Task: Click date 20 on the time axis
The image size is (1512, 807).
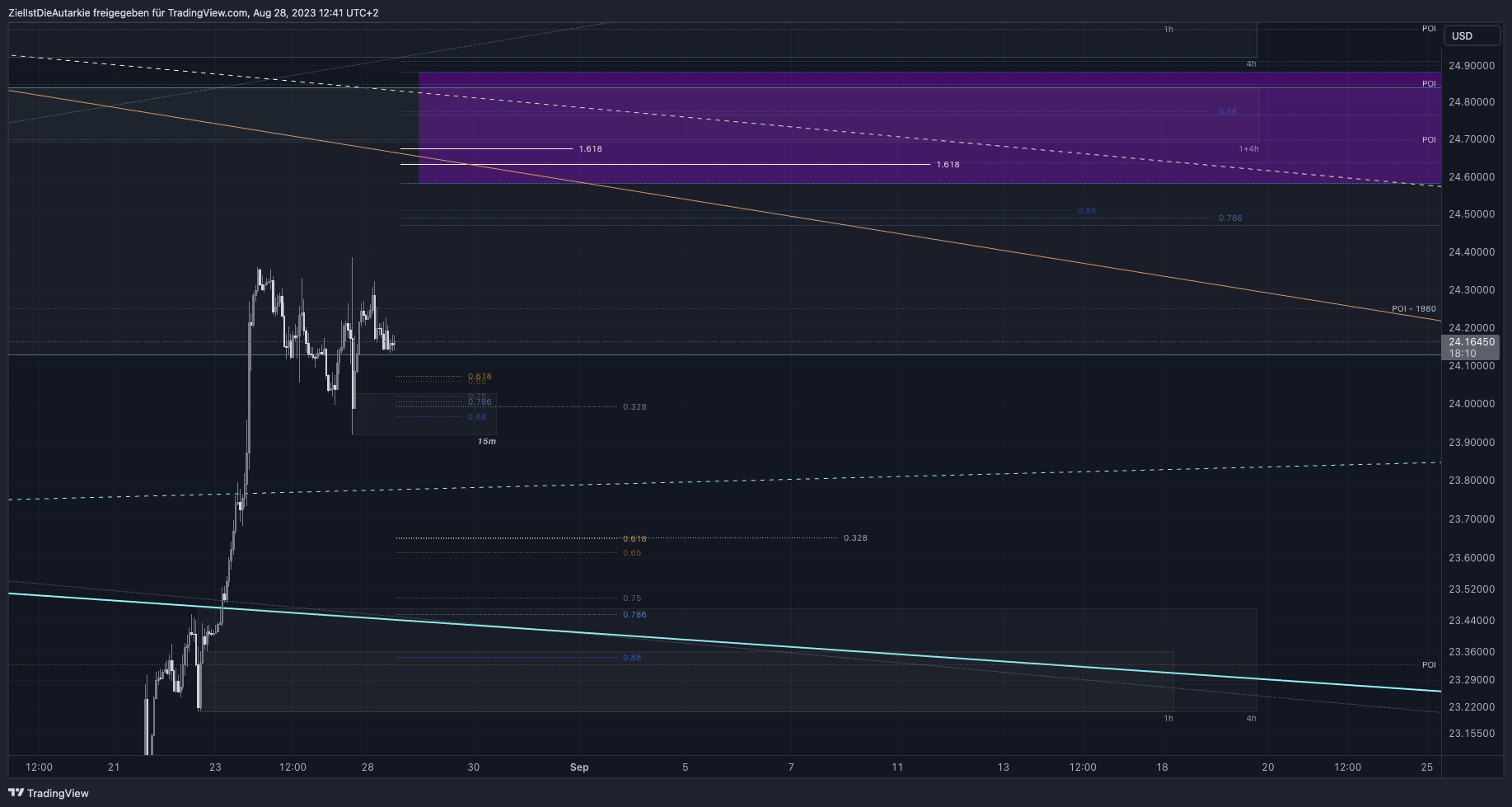Action: click(1268, 767)
